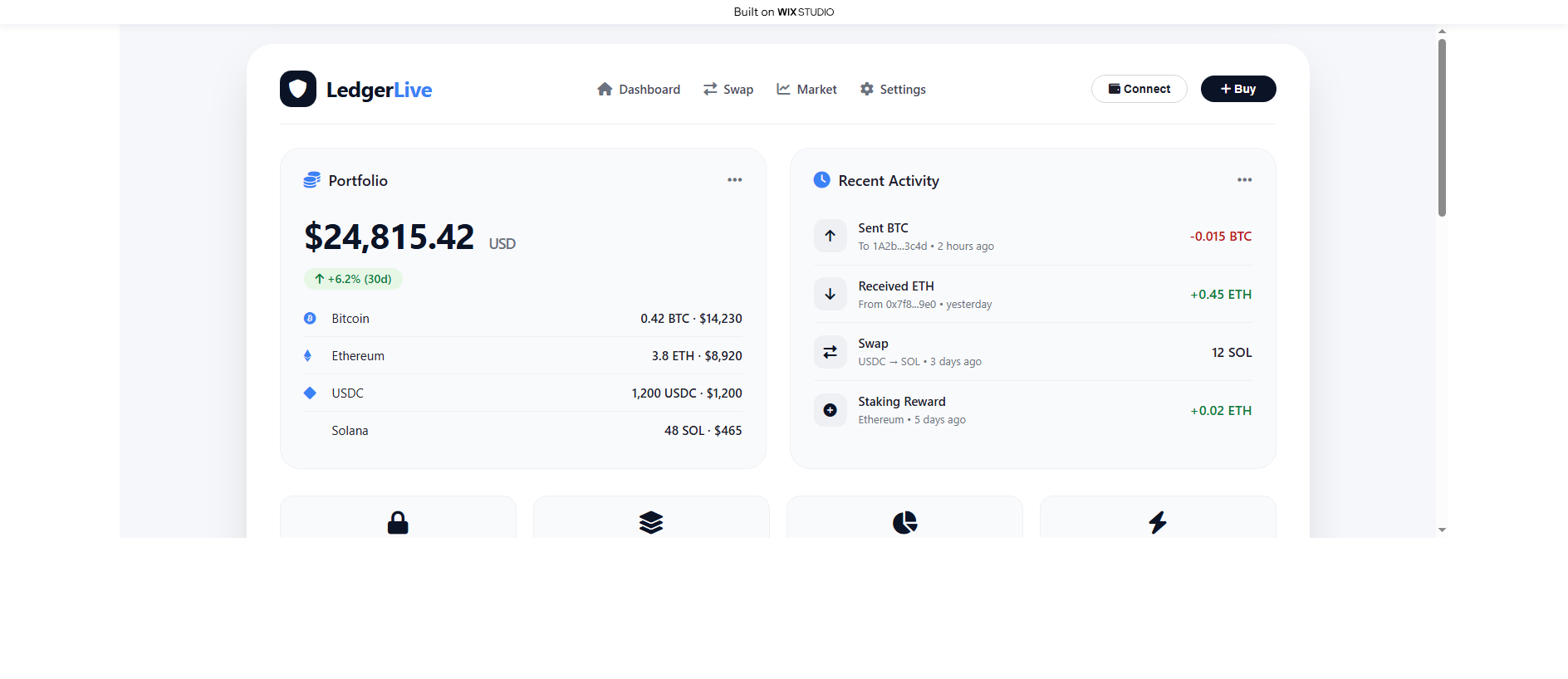Select the Bitcoin holding row label
This screenshot has width=1568, height=679.
(350, 319)
